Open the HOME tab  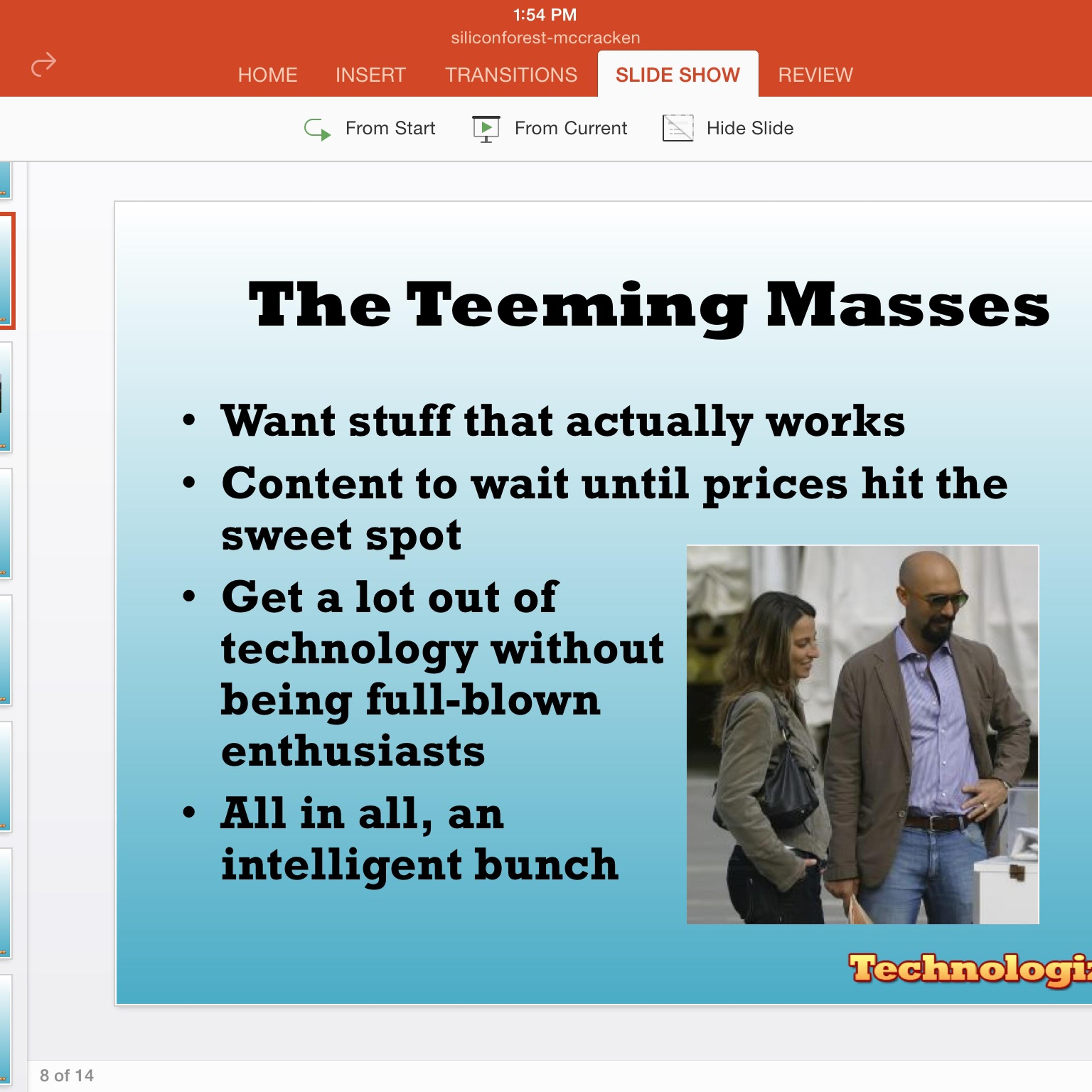coord(267,75)
